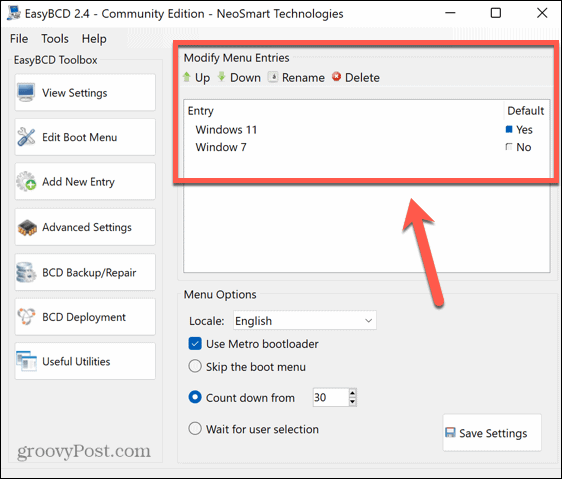Viewport: 562px width, 479px height.
Task: Open BCD Backup/Repair page
Action: click(85, 272)
